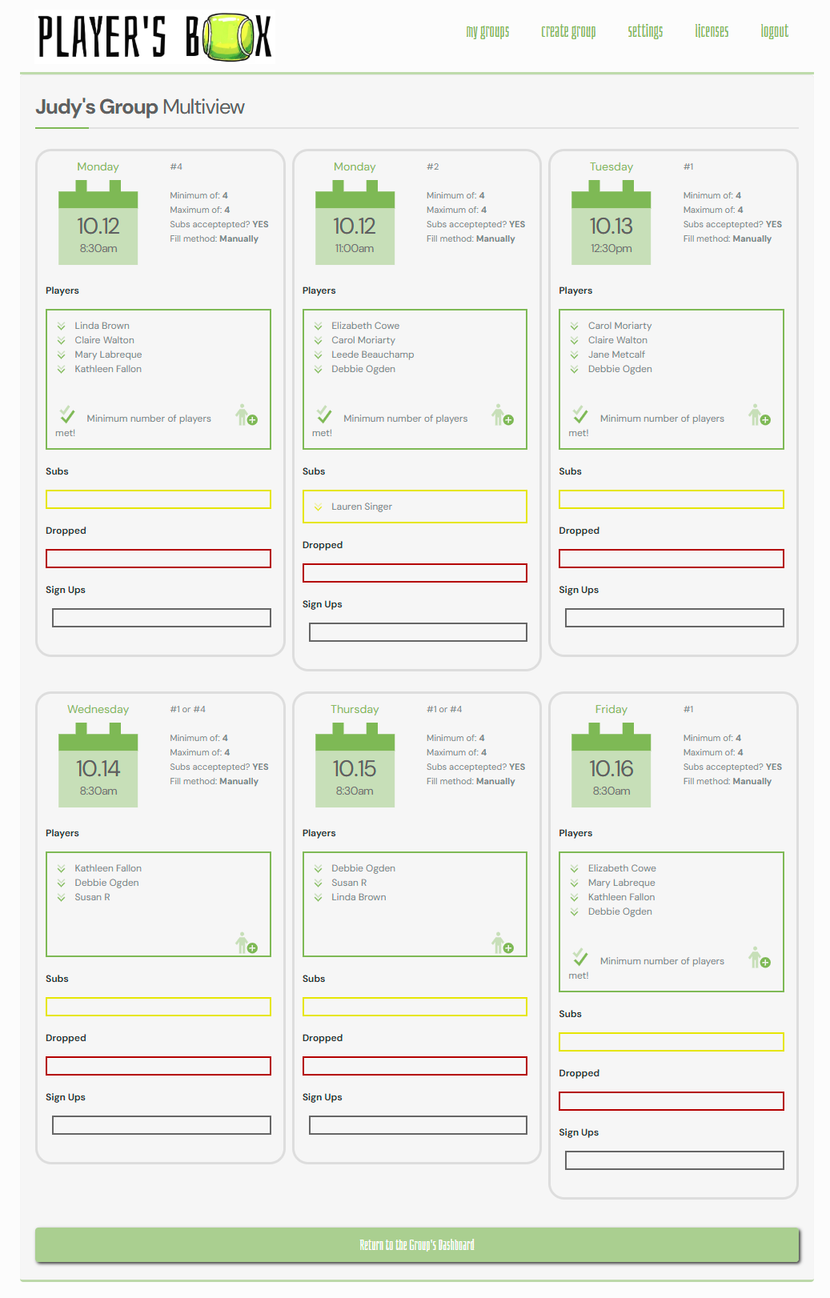The width and height of the screenshot is (830, 1298).
Task: Expand Linda Brown chevron in Monday 8:30am card
Action: pos(62,326)
